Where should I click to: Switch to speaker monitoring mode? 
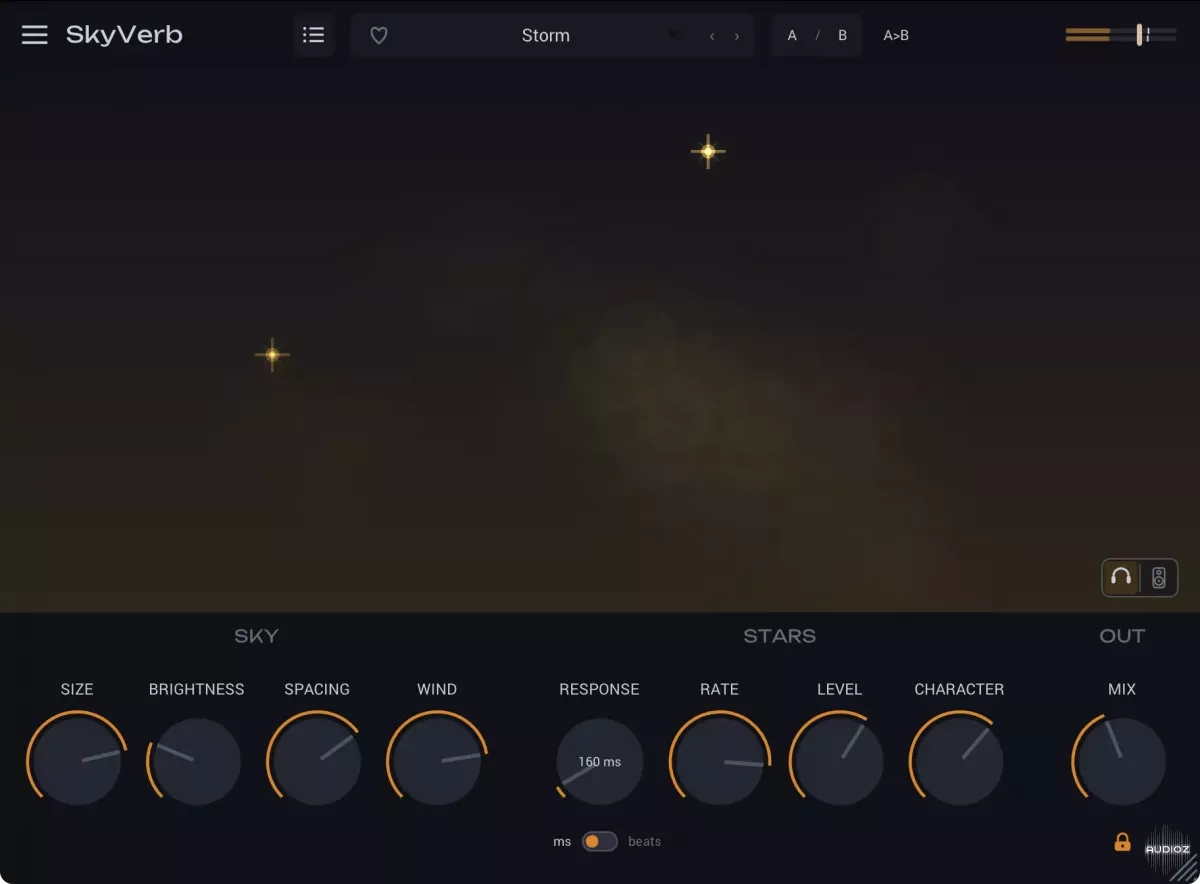(1158, 577)
